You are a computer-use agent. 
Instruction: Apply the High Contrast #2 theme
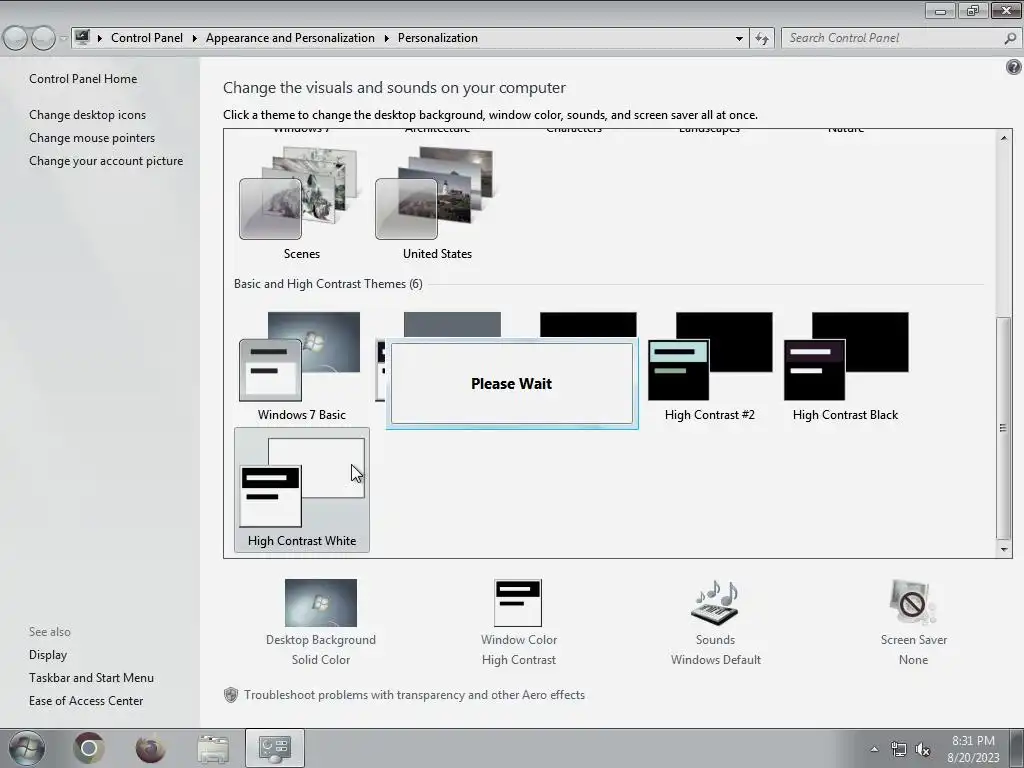710,367
